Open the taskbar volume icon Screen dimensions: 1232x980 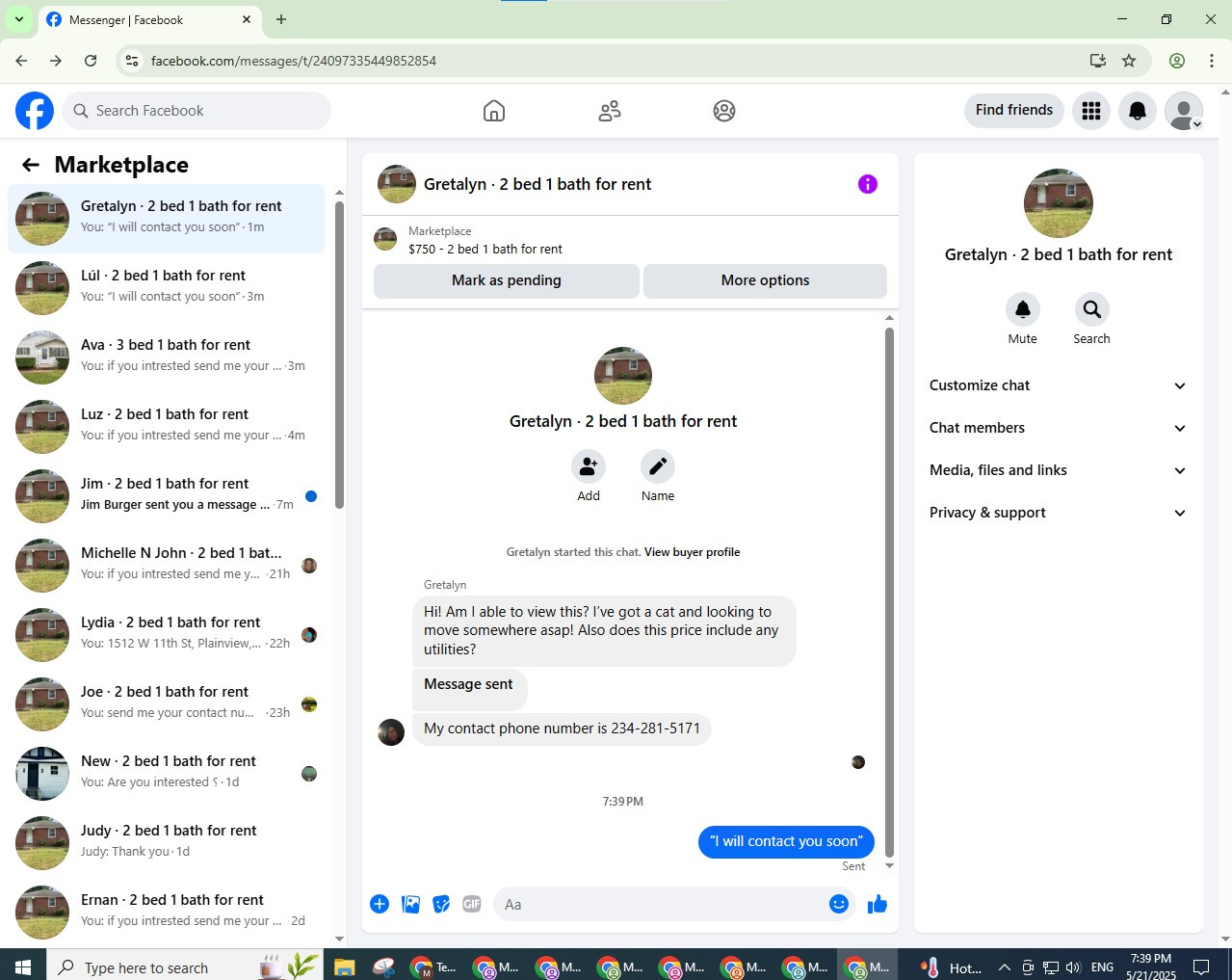click(1074, 967)
